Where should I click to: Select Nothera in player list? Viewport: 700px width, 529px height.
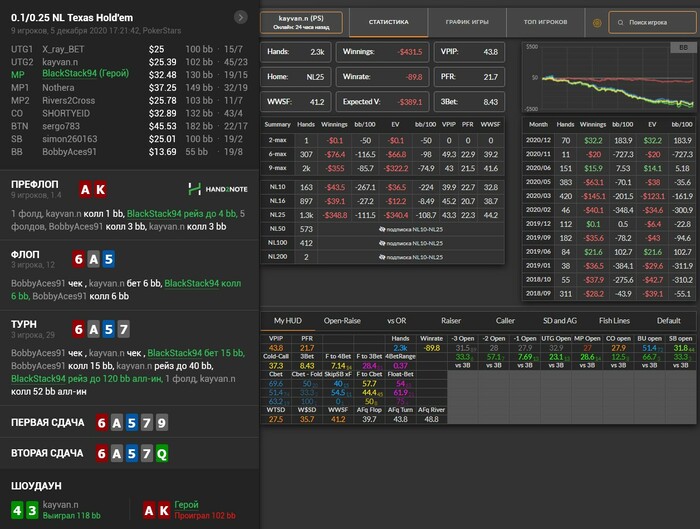[x=58, y=88]
